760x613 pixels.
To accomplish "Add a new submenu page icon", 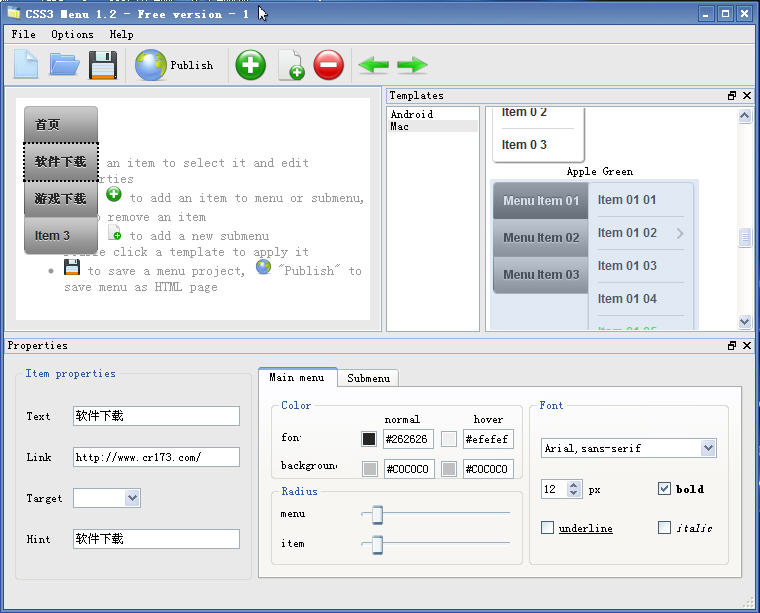I will pyautogui.click(x=290, y=66).
